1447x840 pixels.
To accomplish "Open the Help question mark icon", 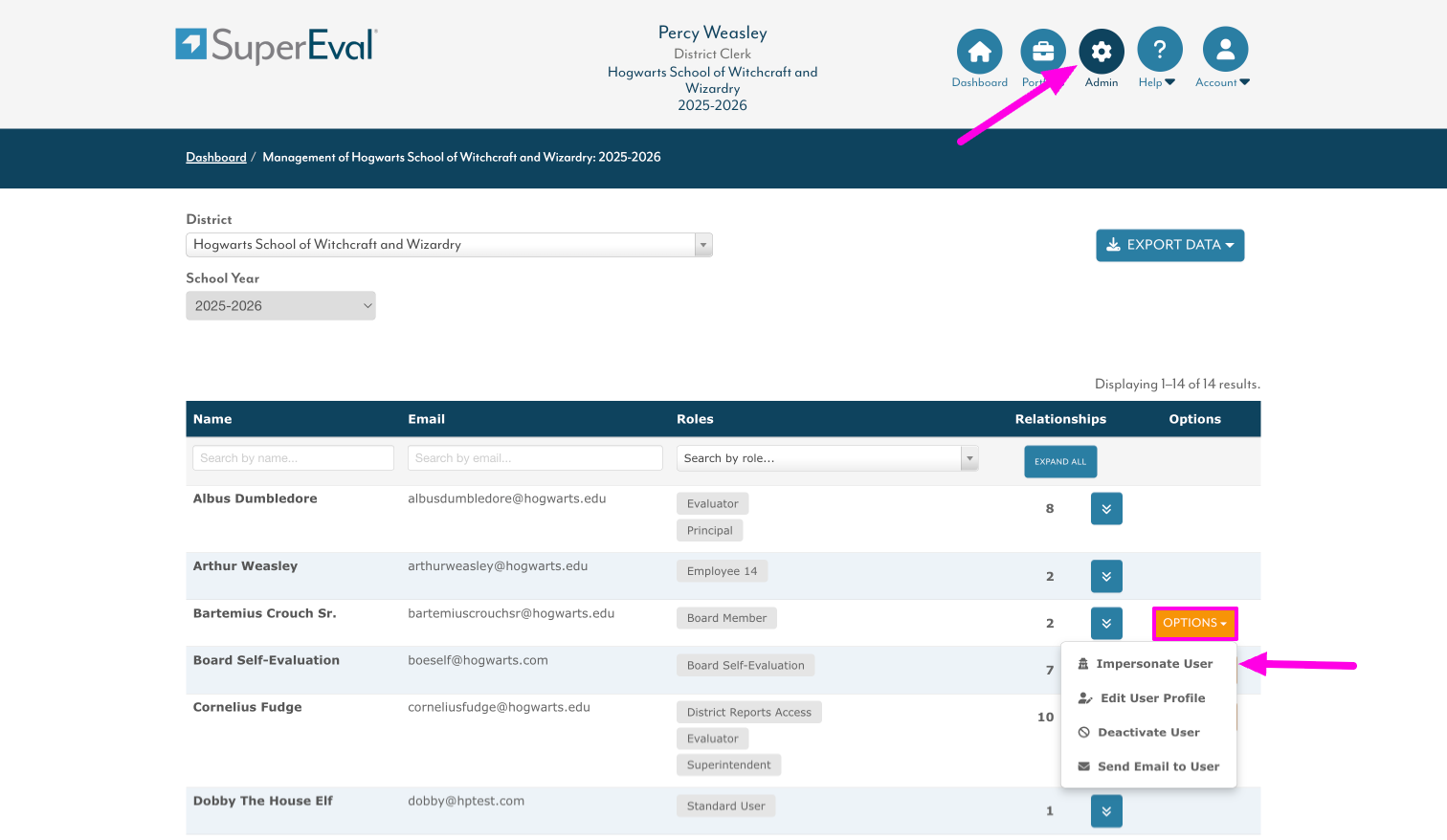I will pos(1159,49).
